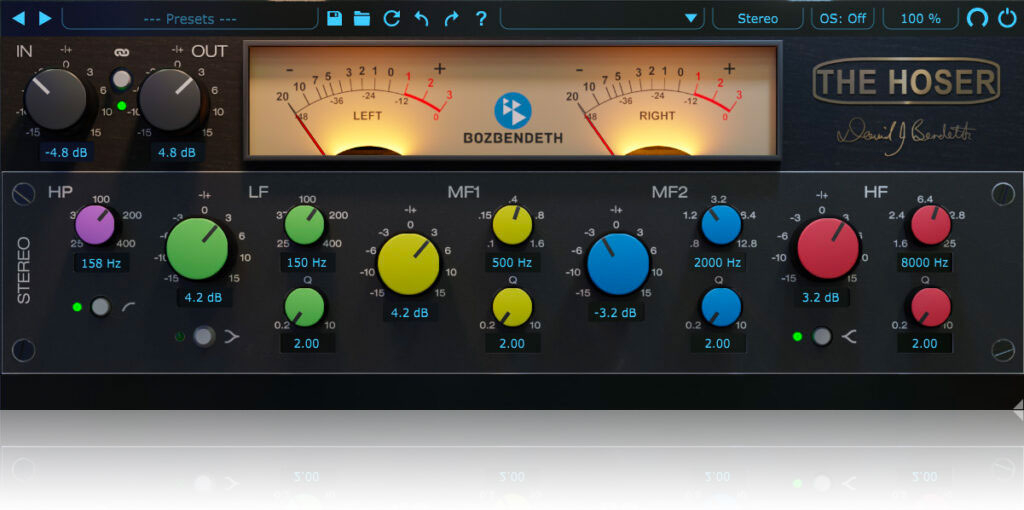Click the reload preset circular arrow icon

[x=392, y=18]
